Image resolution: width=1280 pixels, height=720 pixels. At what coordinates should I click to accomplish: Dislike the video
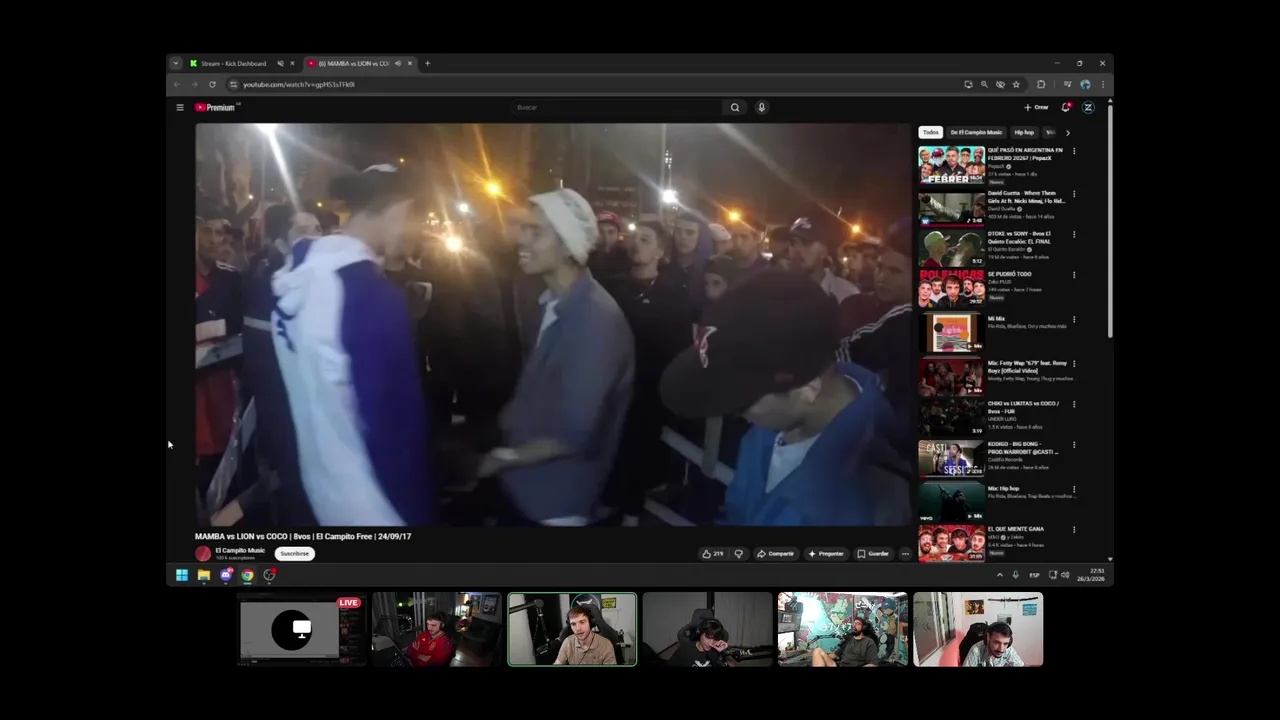pos(739,553)
